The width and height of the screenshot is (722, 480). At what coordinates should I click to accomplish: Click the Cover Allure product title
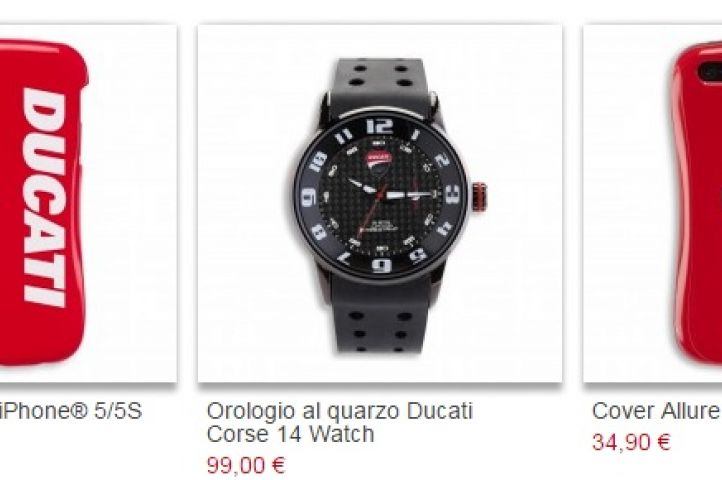(x=656, y=411)
